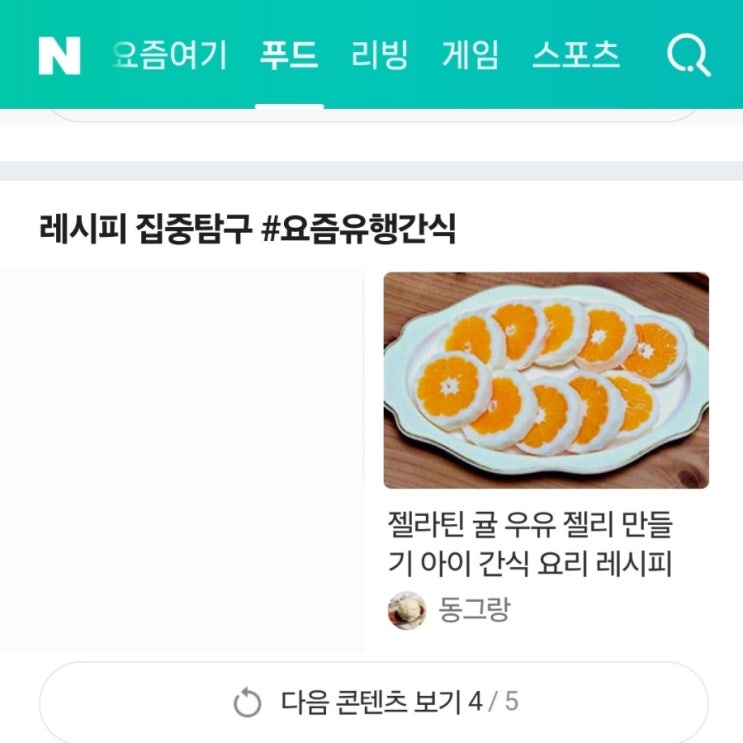
Task: Click the Naver N logo
Action: pos(59,55)
